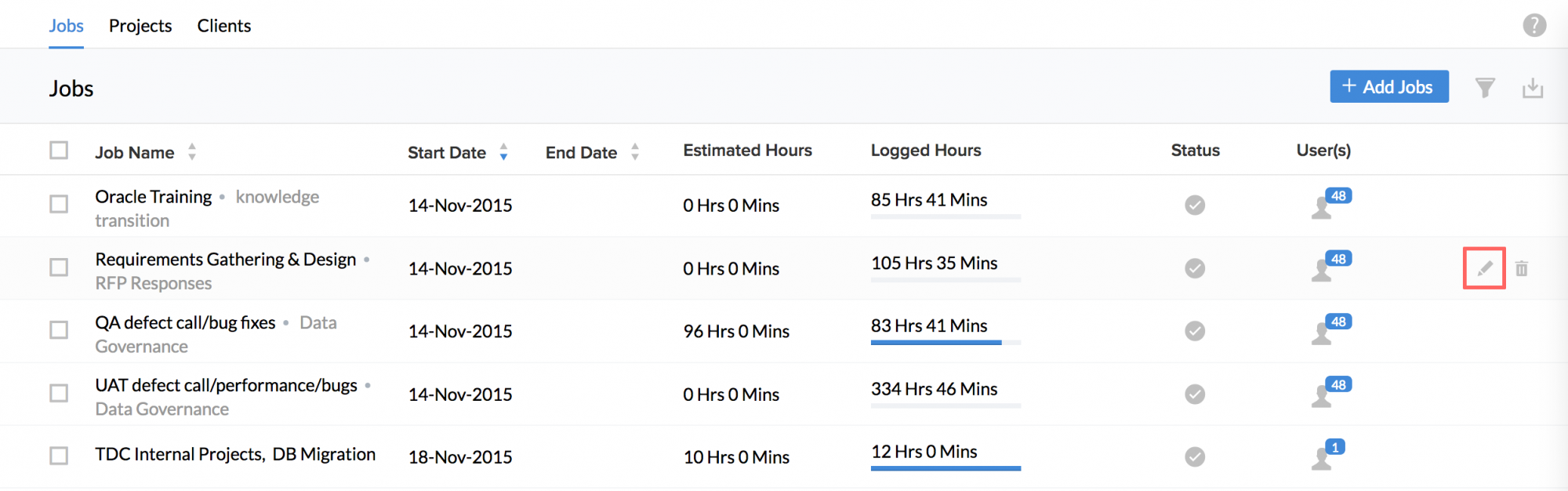Click the Add Jobs button
1568x491 pixels.
(x=1388, y=87)
